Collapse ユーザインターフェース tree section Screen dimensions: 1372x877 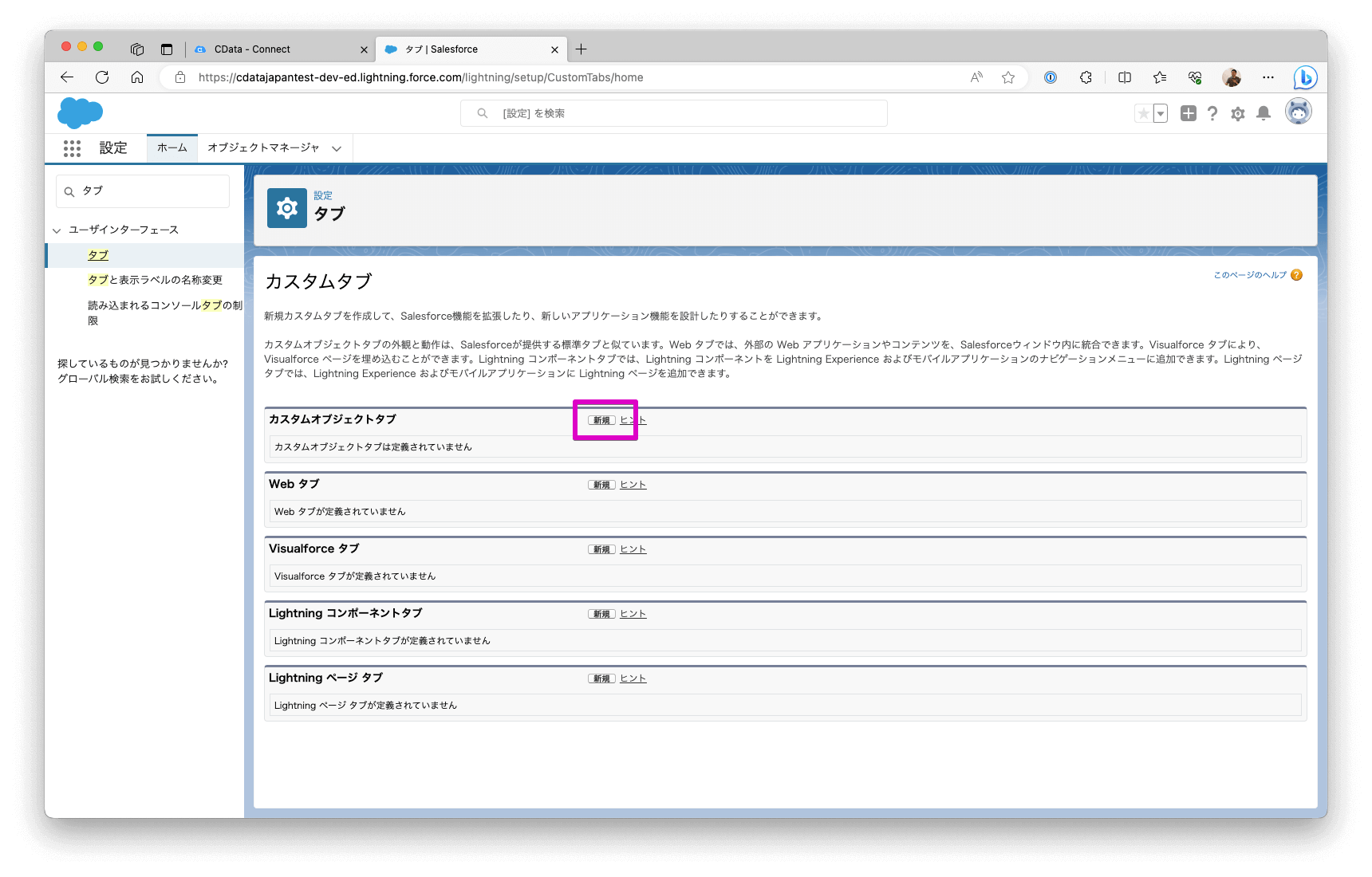(57, 230)
